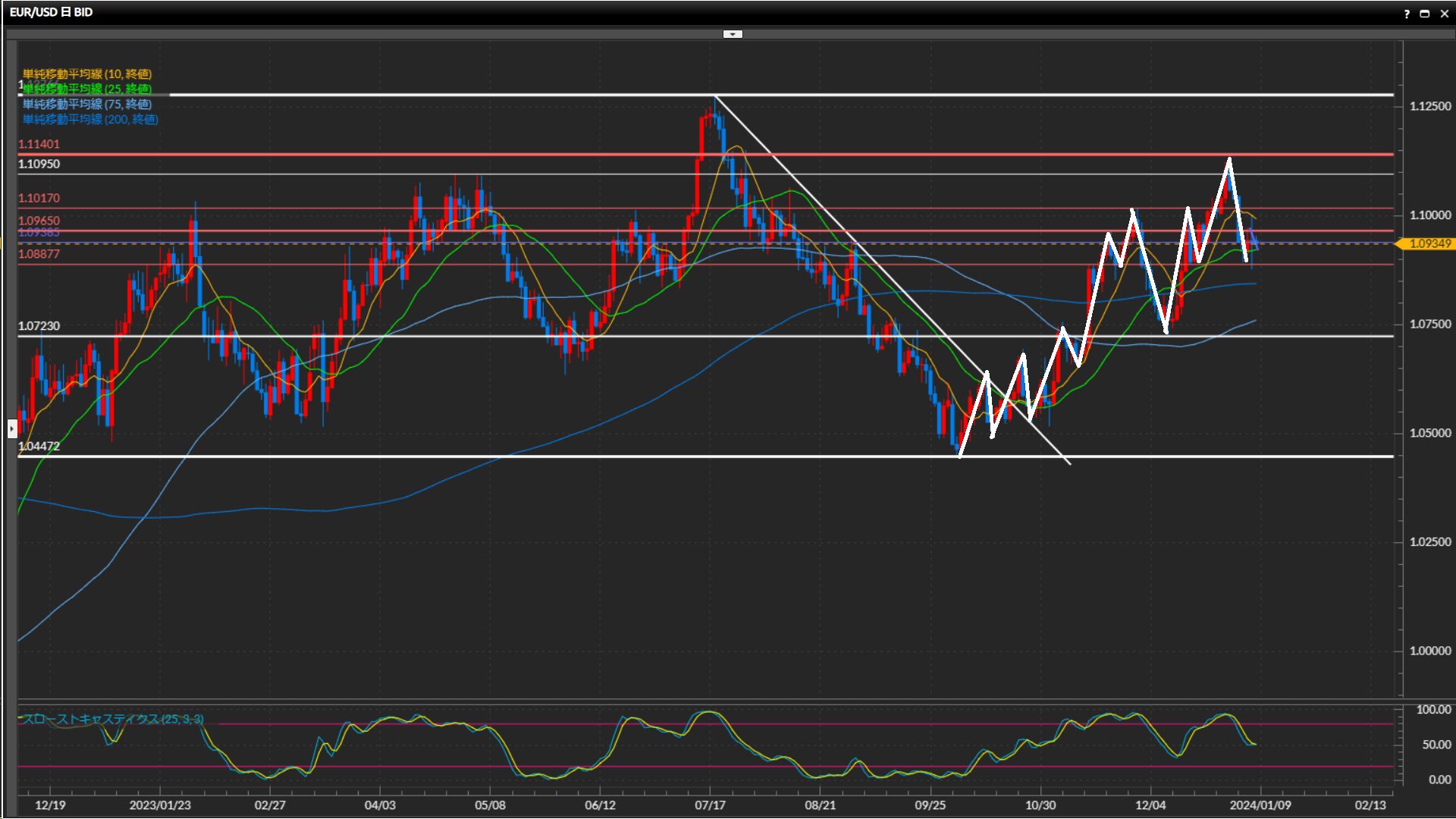Click the EUR/USD 日 BID title text

(51, 12)
